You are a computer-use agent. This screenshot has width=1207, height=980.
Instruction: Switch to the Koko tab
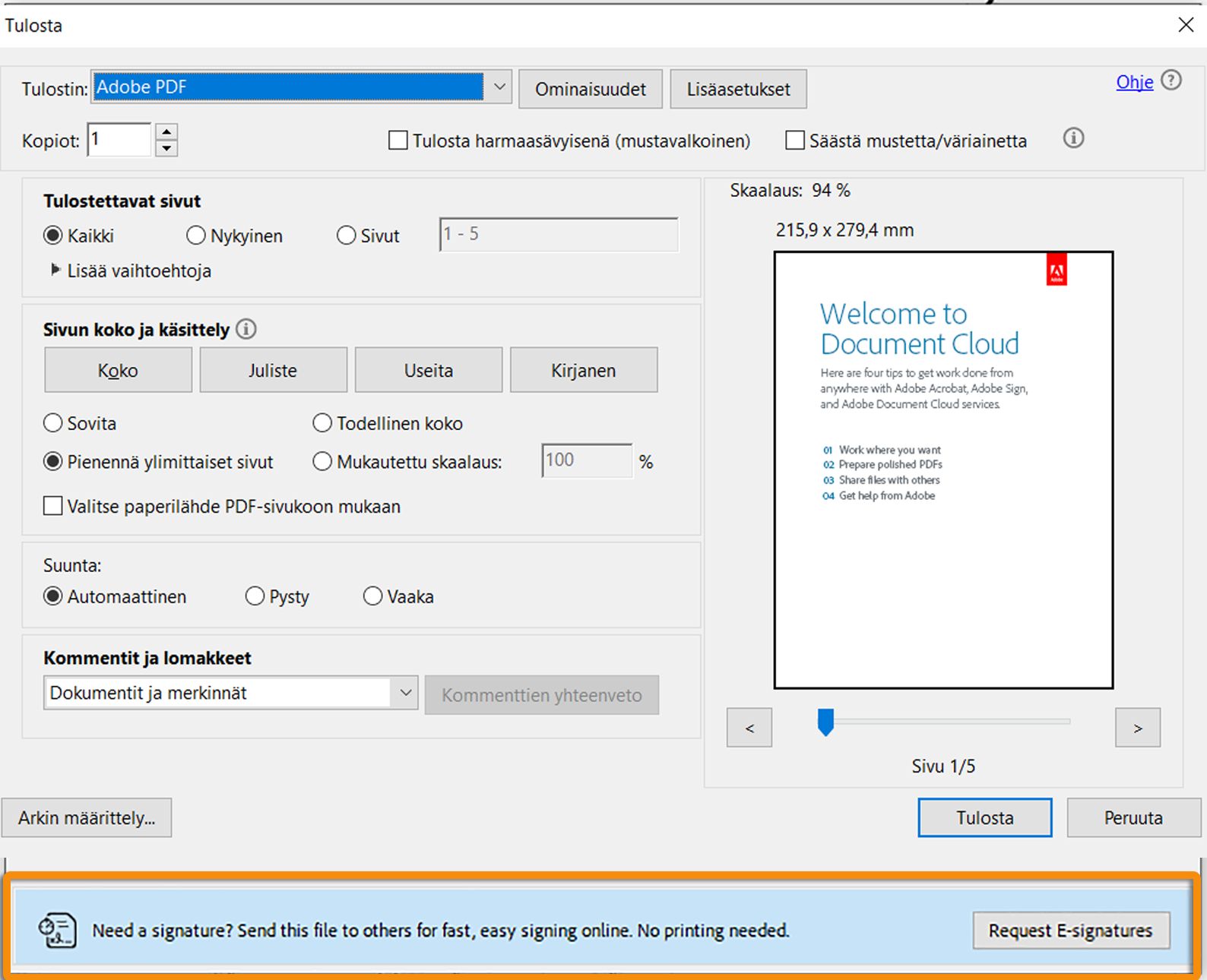coord(118,370)
